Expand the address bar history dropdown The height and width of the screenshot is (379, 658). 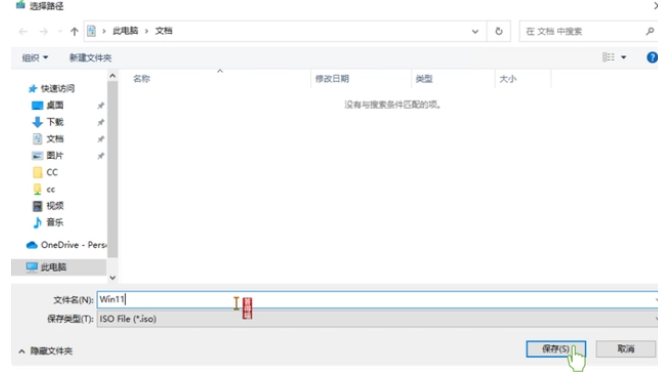coord(475,31)
